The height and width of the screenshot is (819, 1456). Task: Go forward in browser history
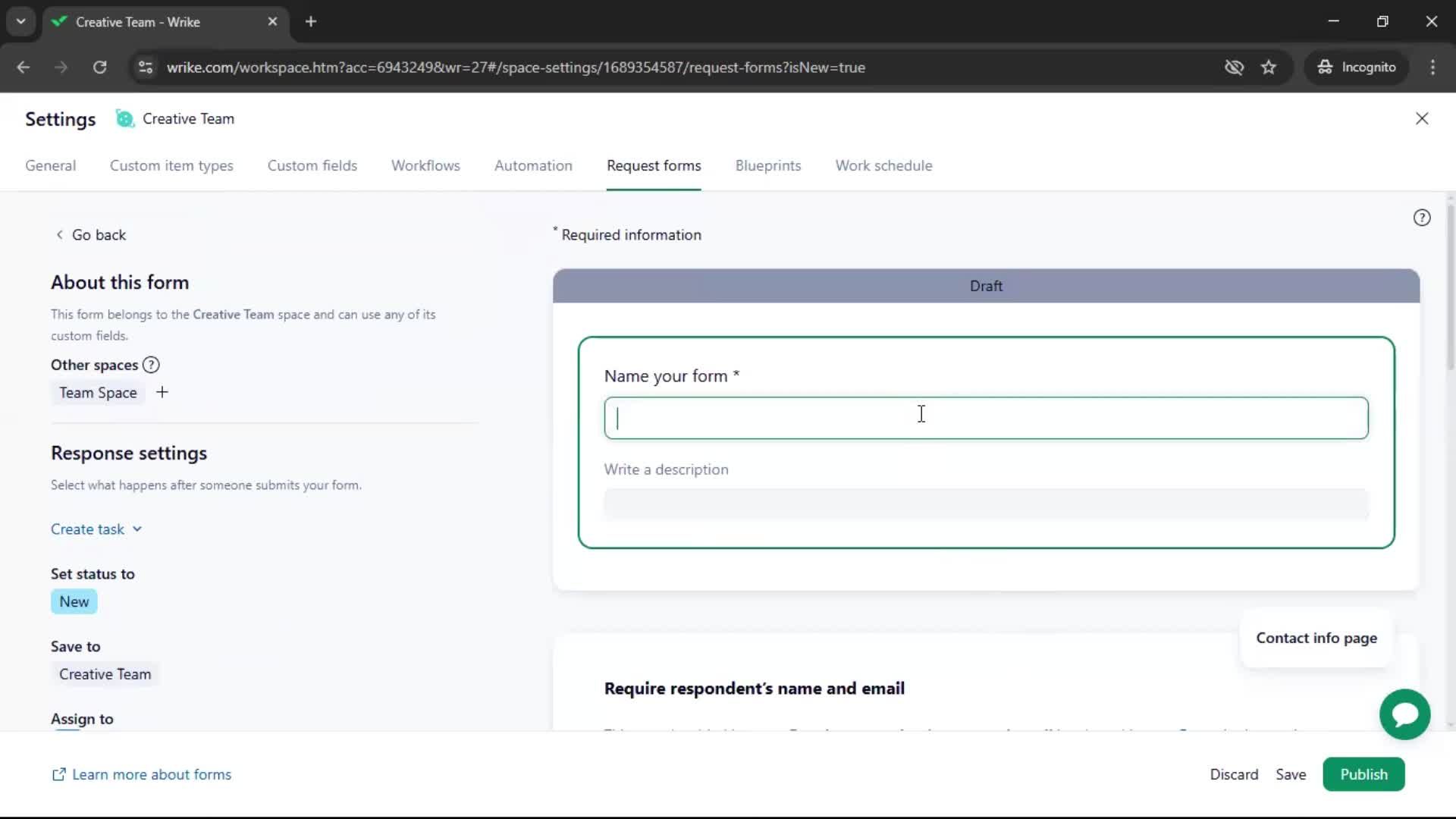coord(61,67)
